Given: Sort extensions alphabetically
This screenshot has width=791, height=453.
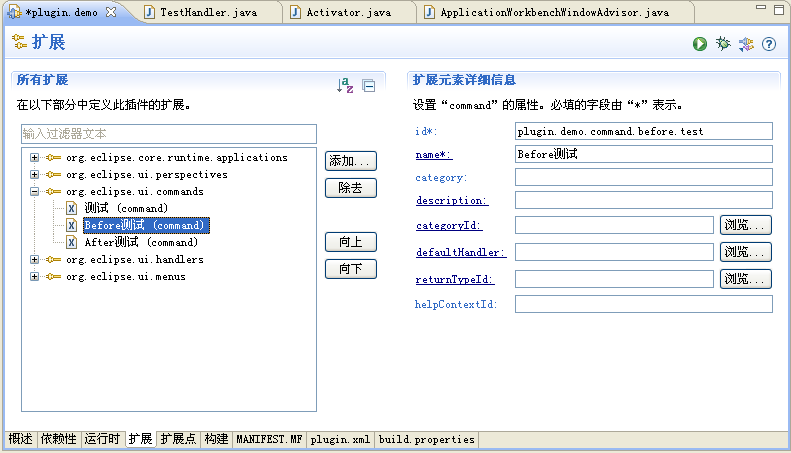Looking at the screenshot, I should point(345,85).
